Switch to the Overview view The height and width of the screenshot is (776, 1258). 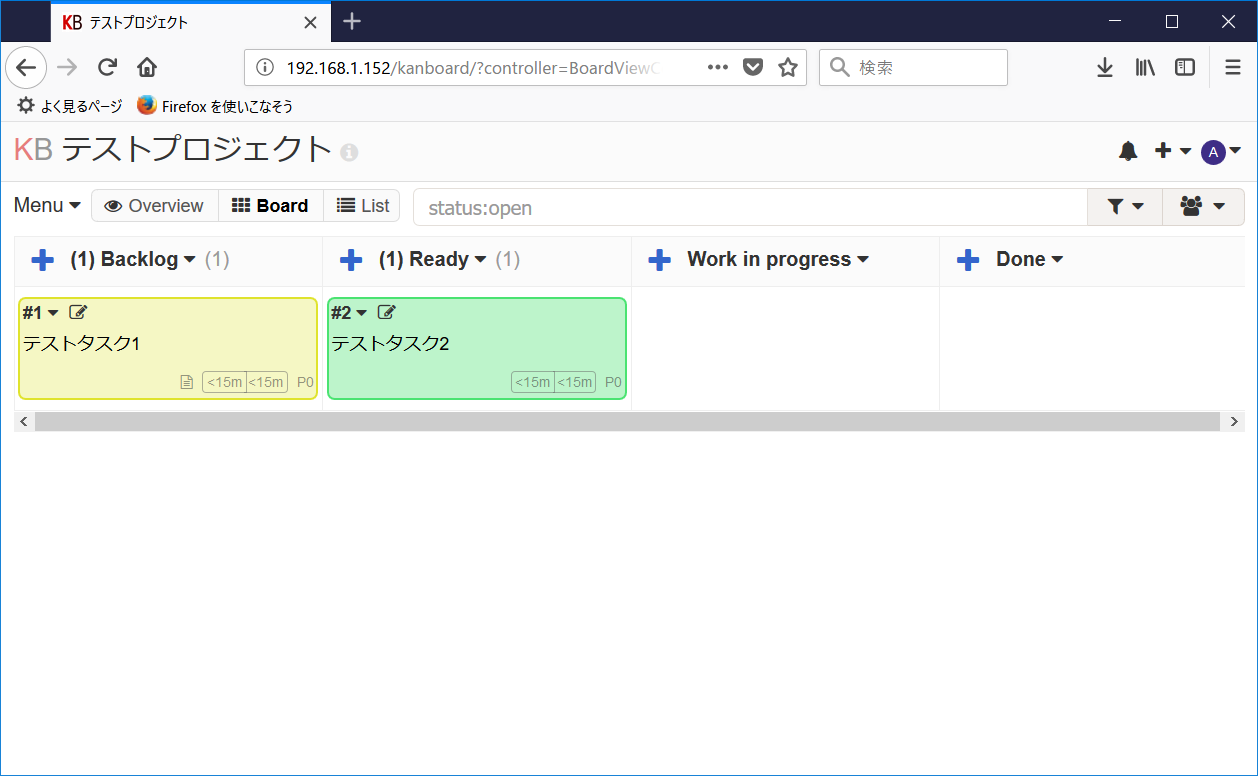pyautogui.click(x=154, y=205)
